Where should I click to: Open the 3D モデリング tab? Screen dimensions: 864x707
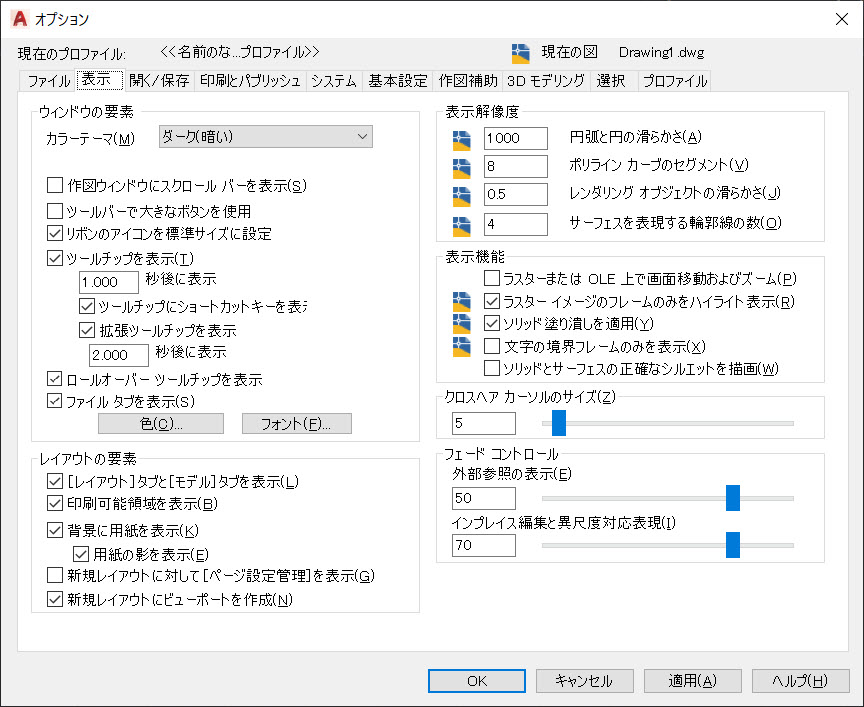546,80
